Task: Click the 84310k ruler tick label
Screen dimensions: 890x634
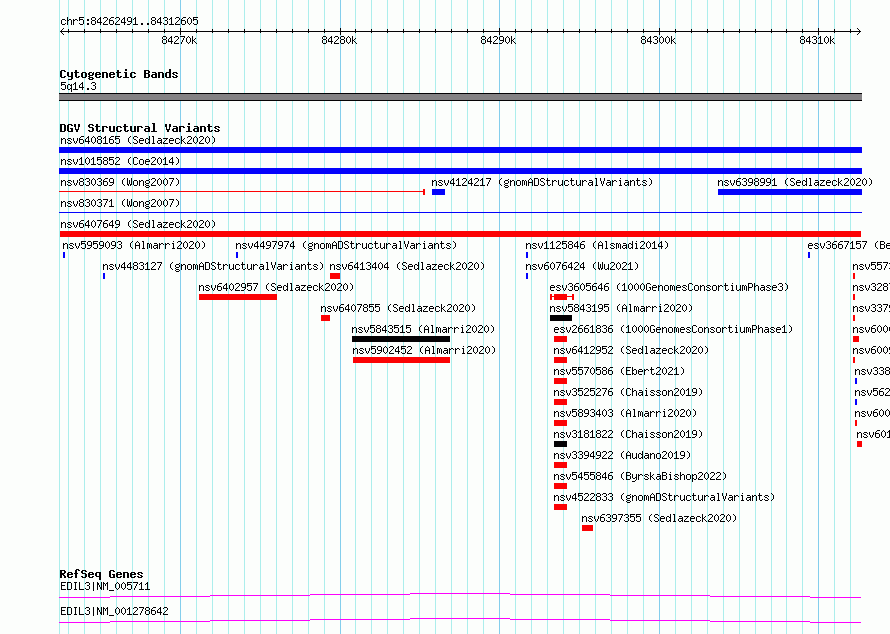Action: (x=817, y=40)
